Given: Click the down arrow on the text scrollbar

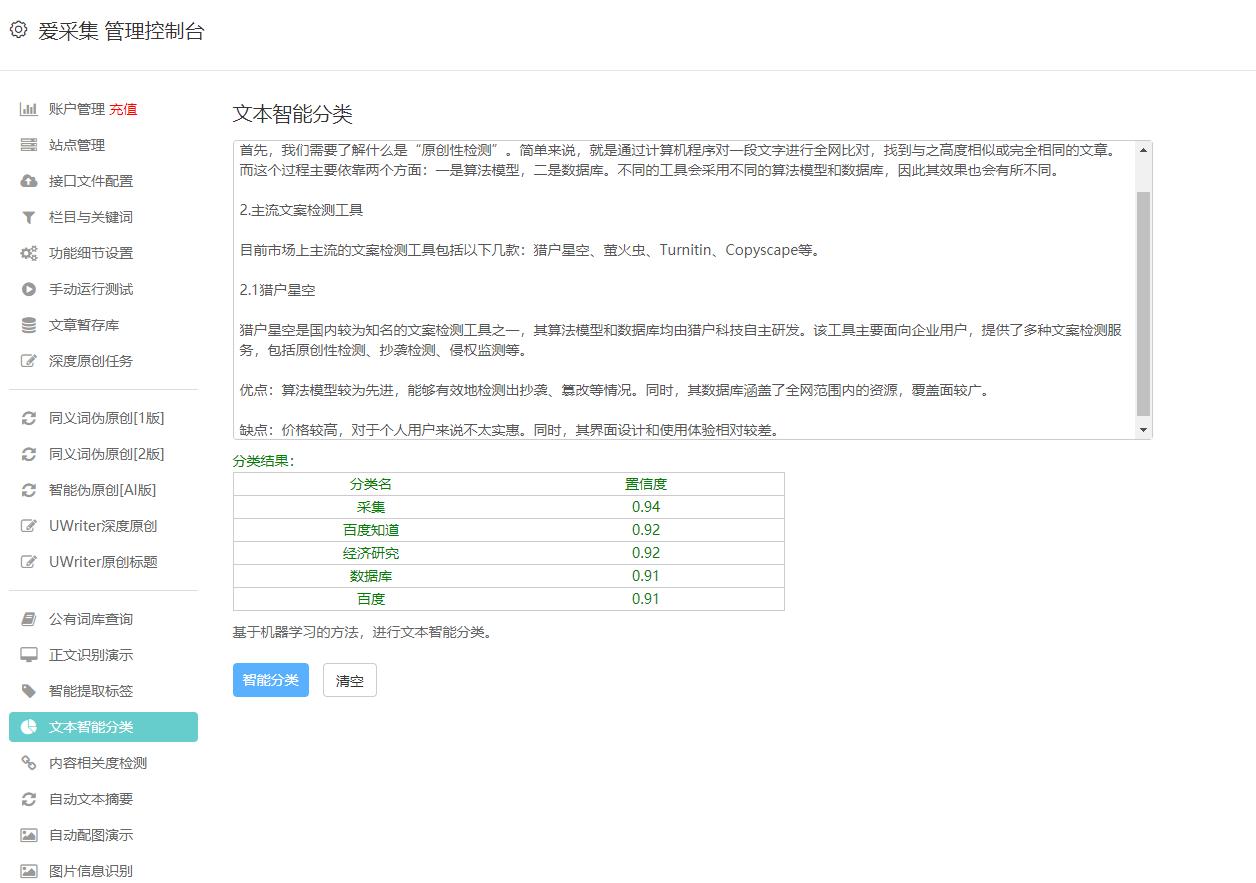Looking at the screenshot, I should pos(1141,429).
